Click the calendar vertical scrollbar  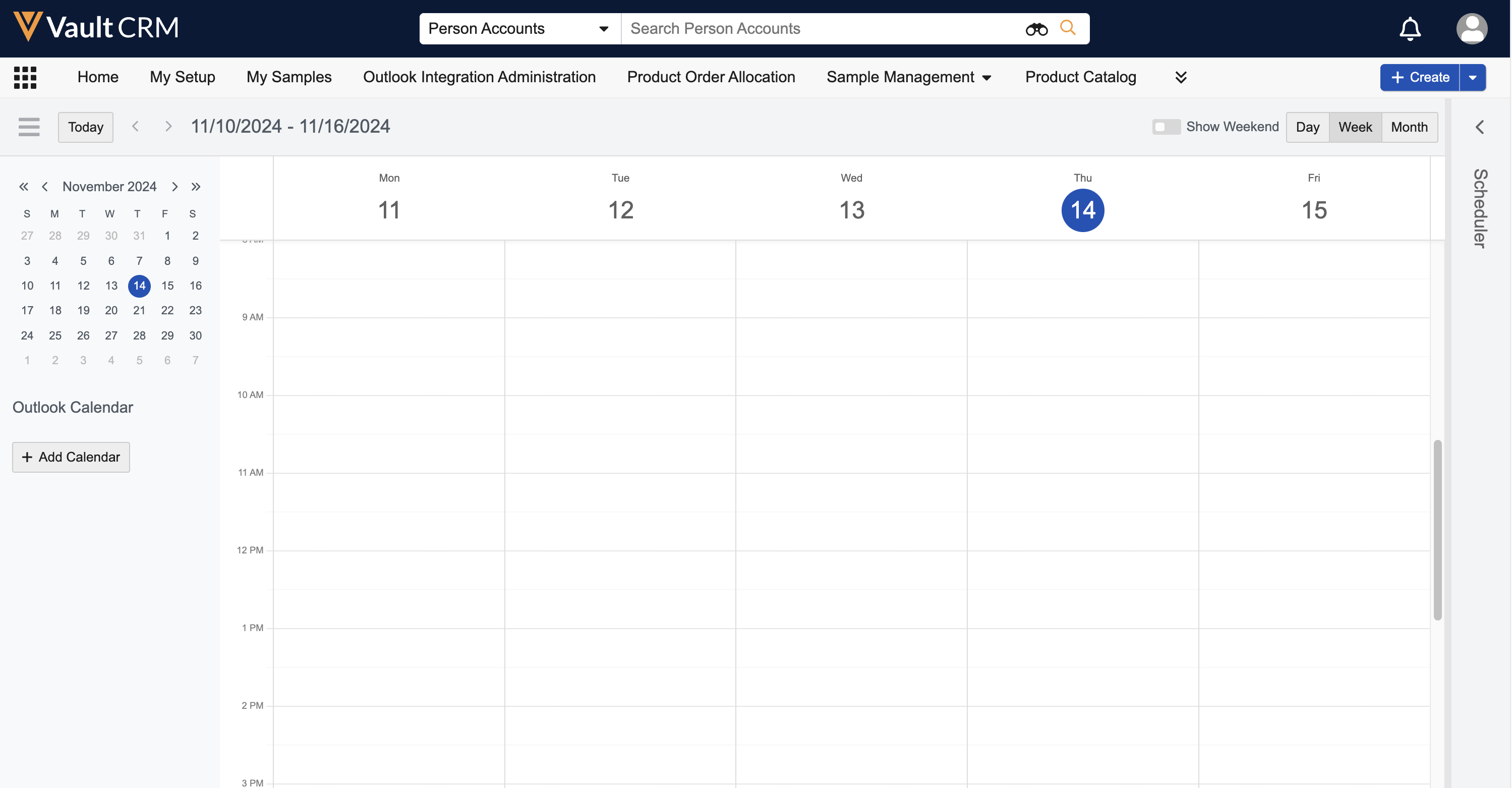point(1437,529)
